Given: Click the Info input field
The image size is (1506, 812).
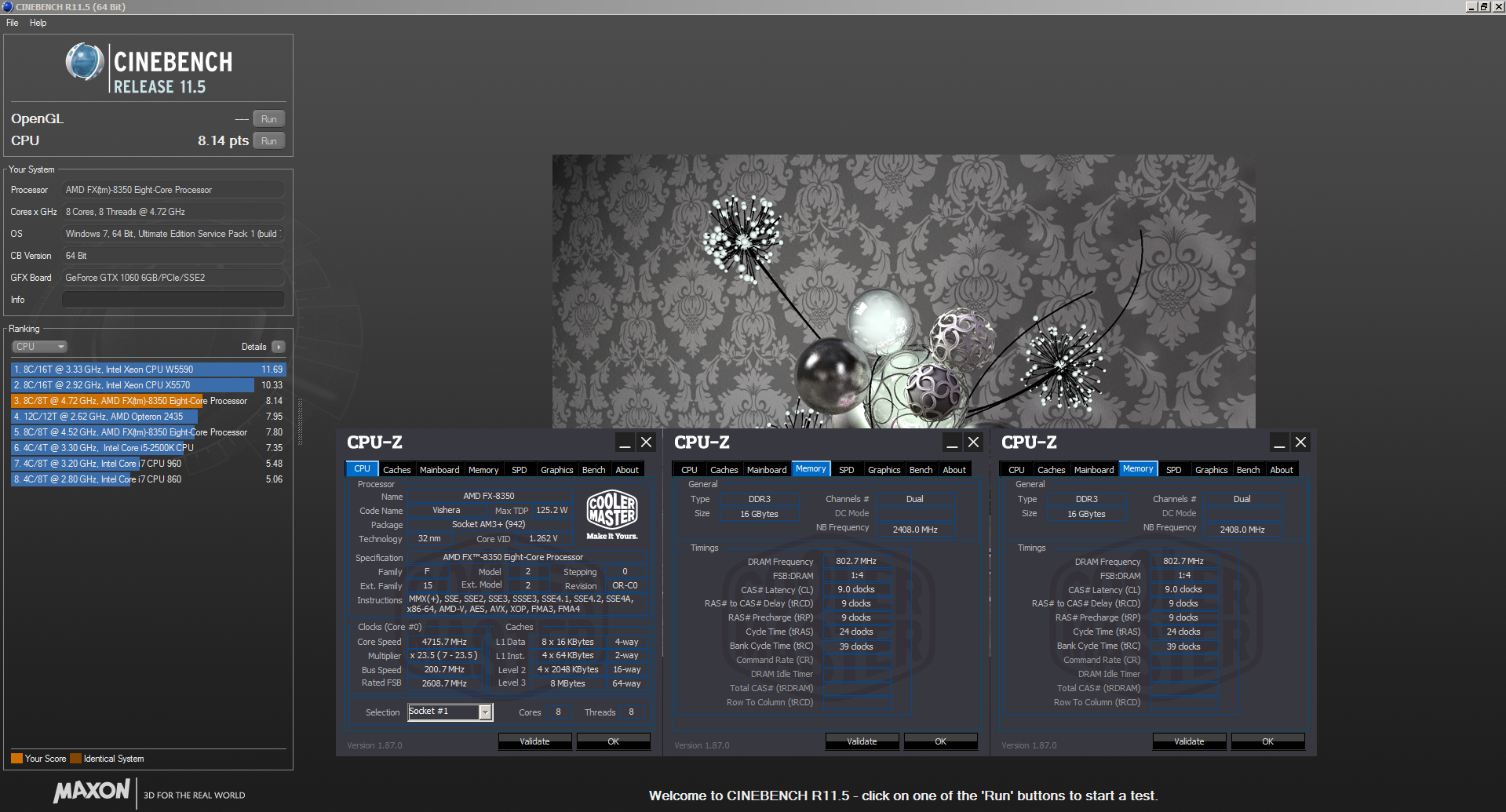Looking at the screenshot, I should tap(173, 300).
